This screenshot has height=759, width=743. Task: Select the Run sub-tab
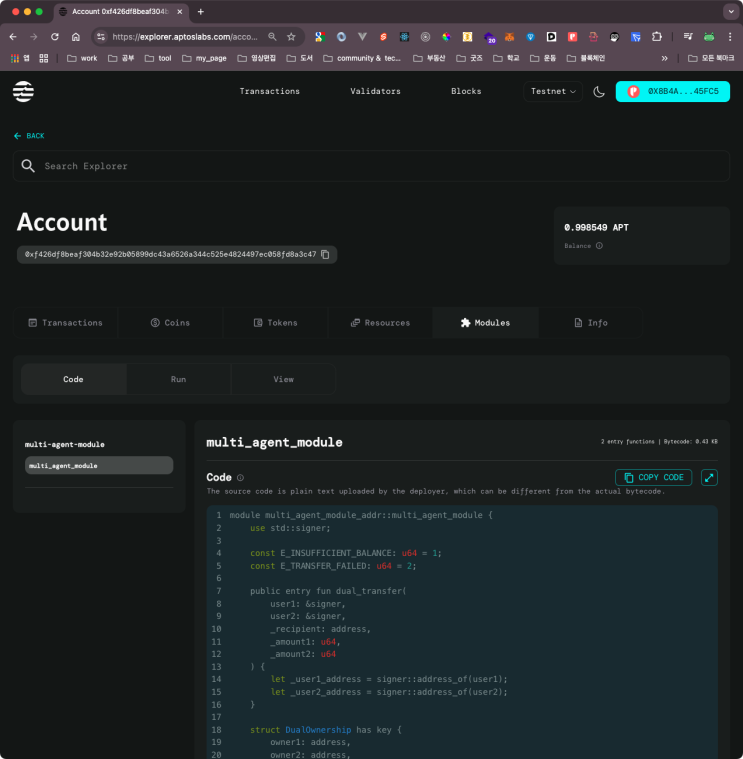pos(179,380)
